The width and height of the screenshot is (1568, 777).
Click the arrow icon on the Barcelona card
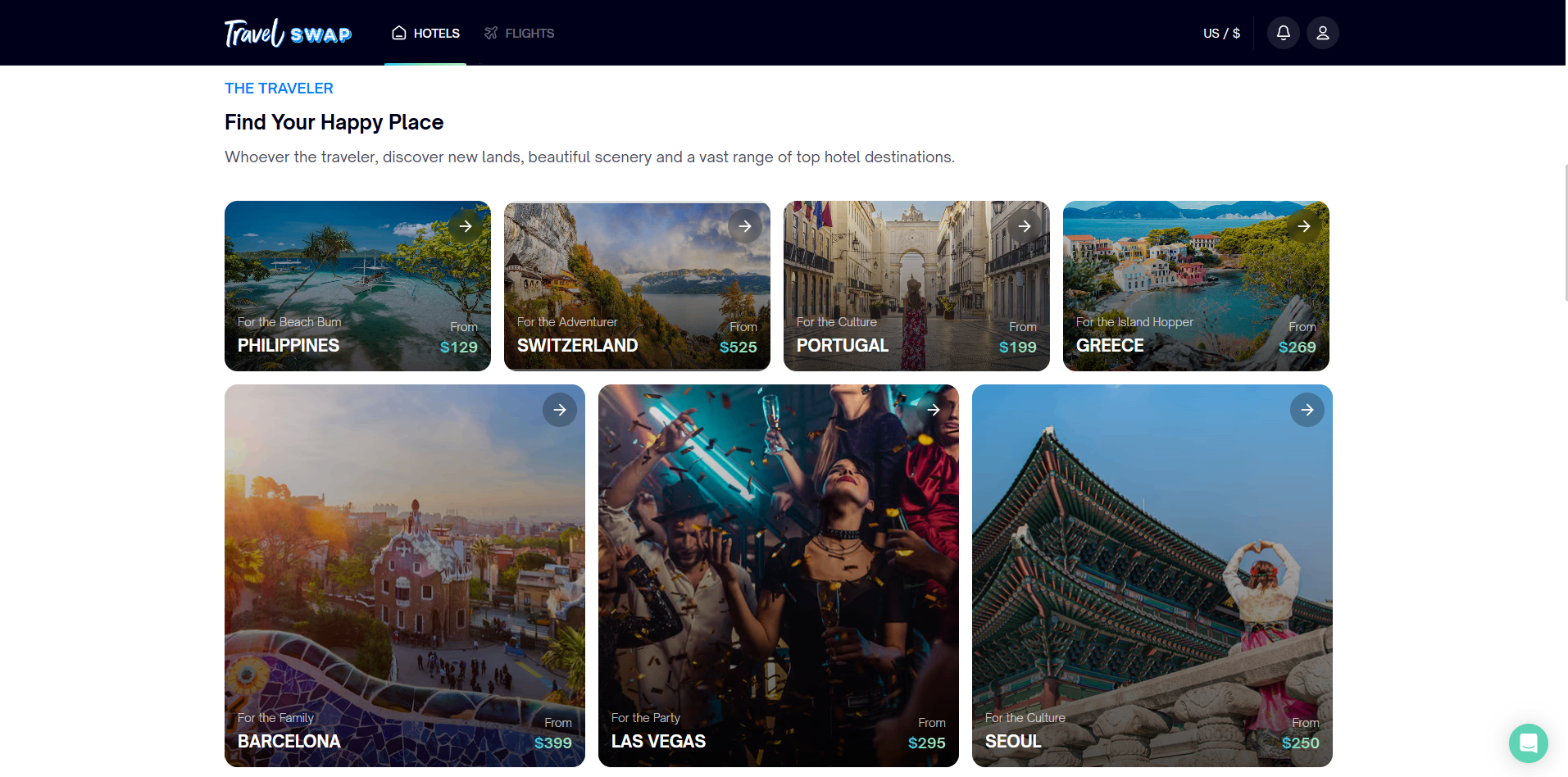(560, 410)
